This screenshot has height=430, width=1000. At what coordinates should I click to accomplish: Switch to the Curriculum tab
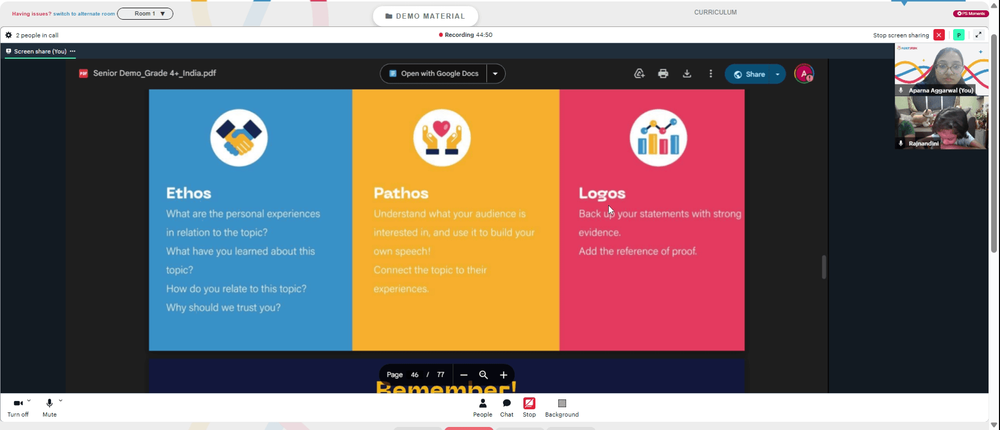(716, 12)
